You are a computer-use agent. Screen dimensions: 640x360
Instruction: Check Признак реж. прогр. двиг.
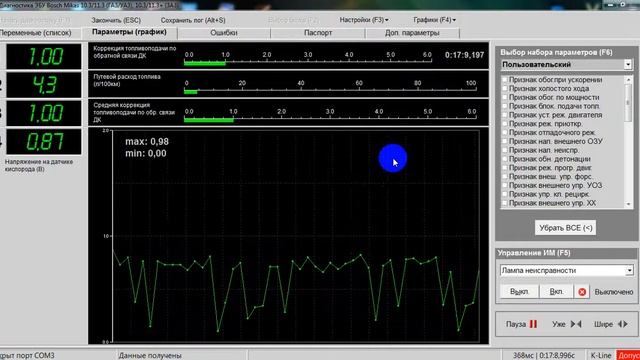pyautogui.click(x=505, y=168)
